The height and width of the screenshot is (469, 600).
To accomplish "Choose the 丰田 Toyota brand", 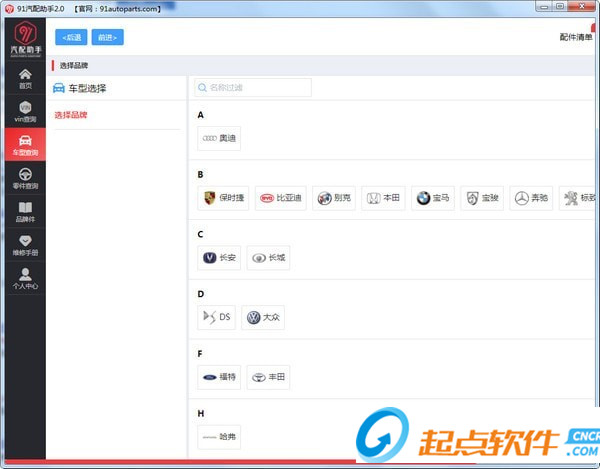I will [x=268, y=377].
